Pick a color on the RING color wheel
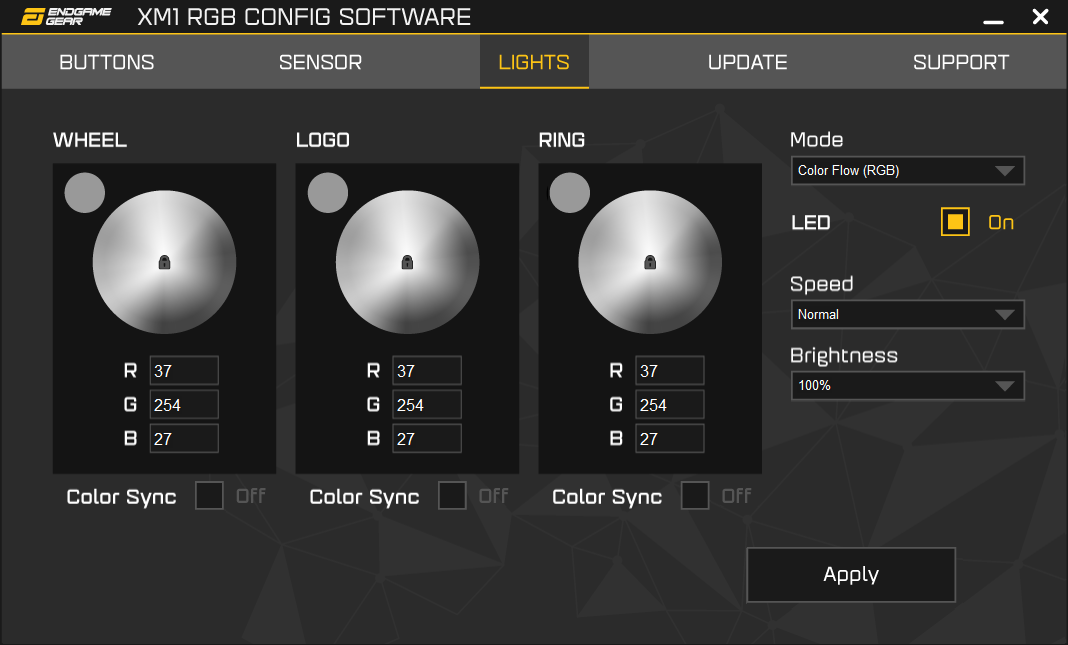This screenshot has height=645, width=1068. [x=650, y=262]
